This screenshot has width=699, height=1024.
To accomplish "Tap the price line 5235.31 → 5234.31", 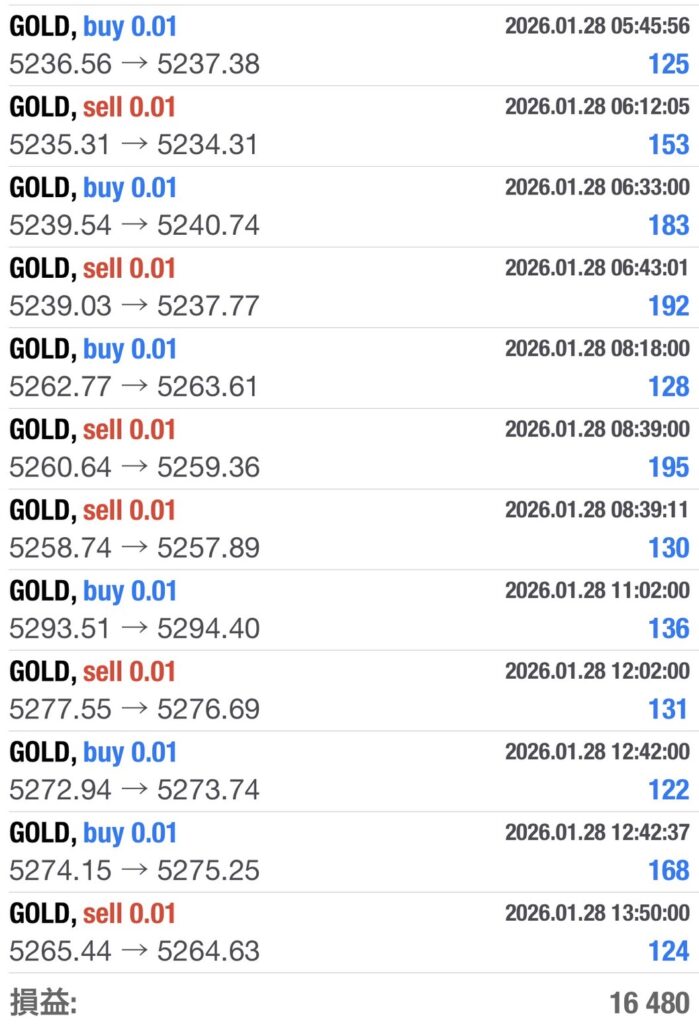I will point(134,144).
